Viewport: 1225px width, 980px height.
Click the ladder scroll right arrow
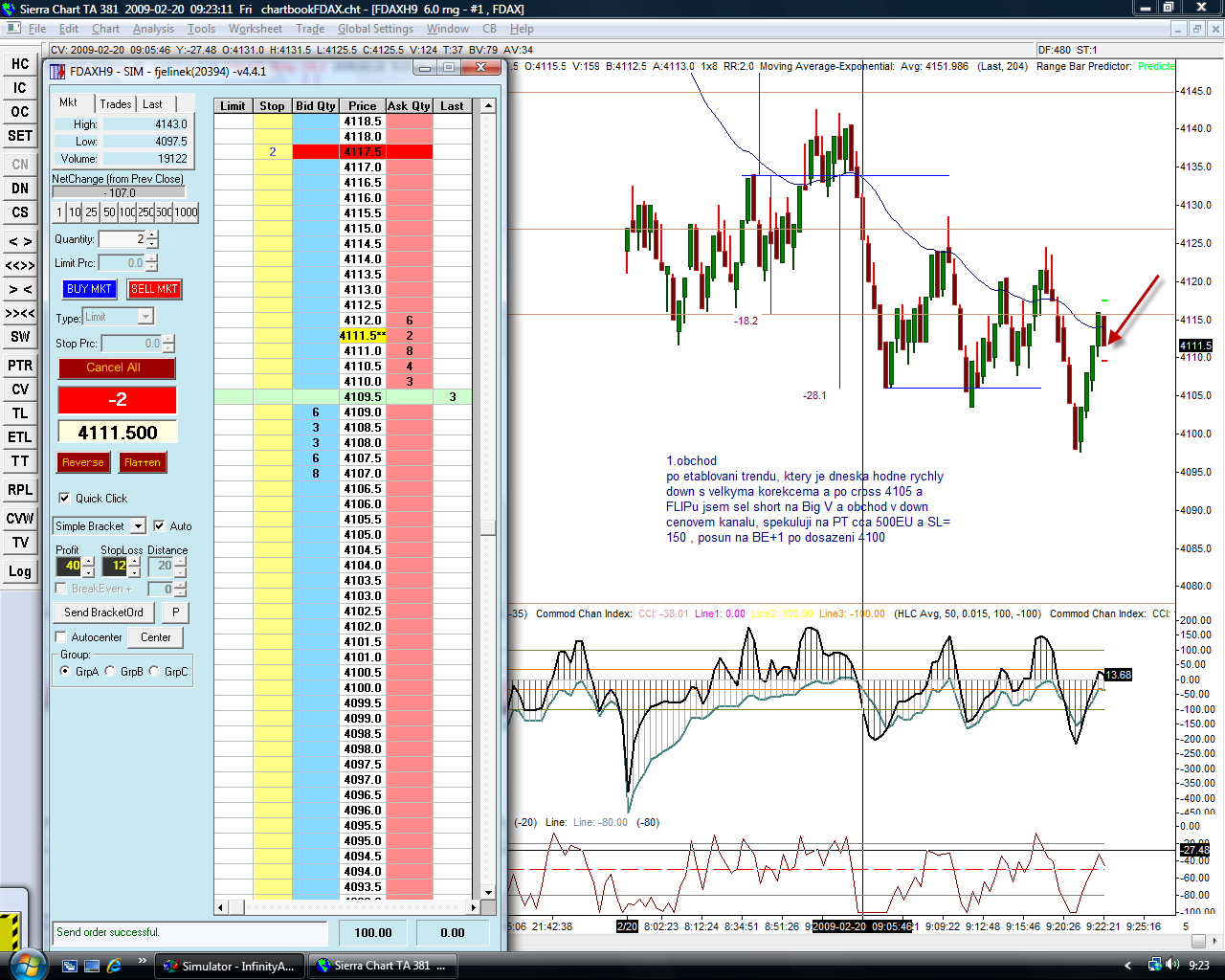coord(473,907)
